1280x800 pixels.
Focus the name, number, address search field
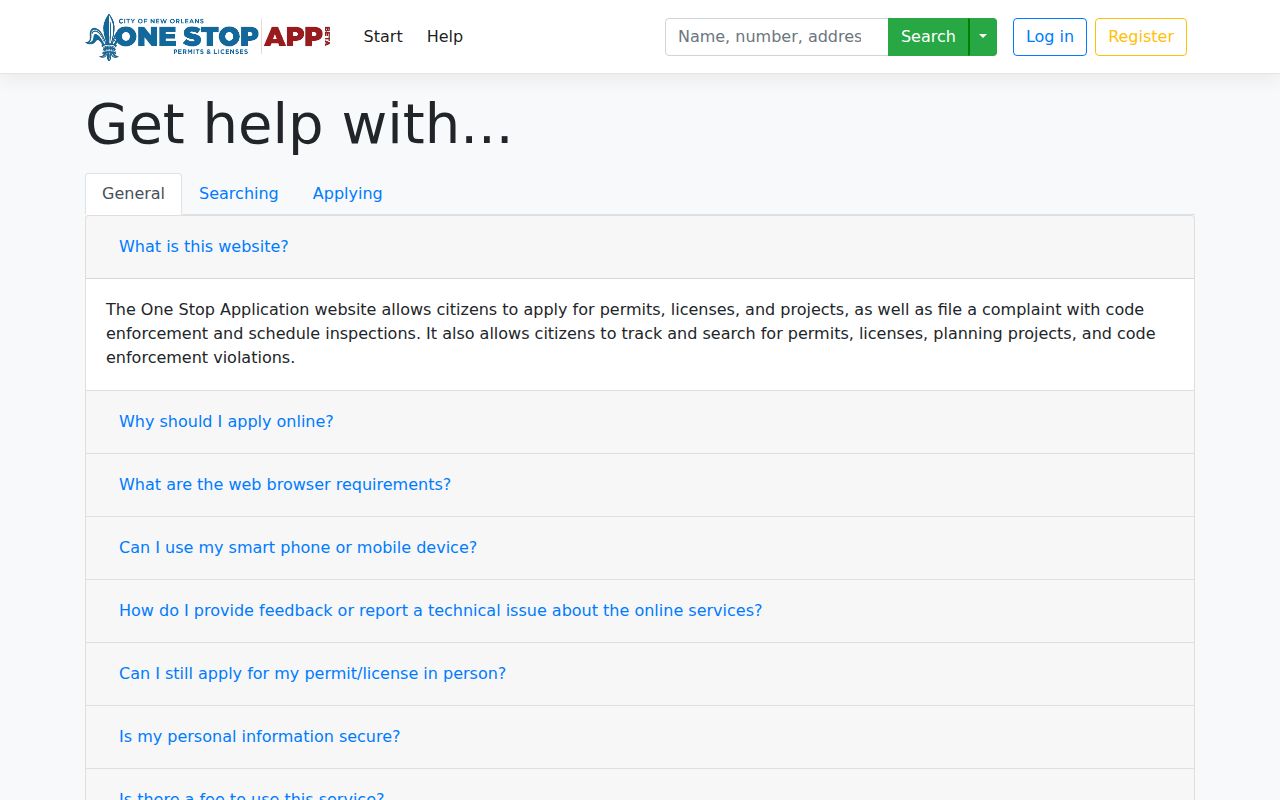tap(777, 37)
